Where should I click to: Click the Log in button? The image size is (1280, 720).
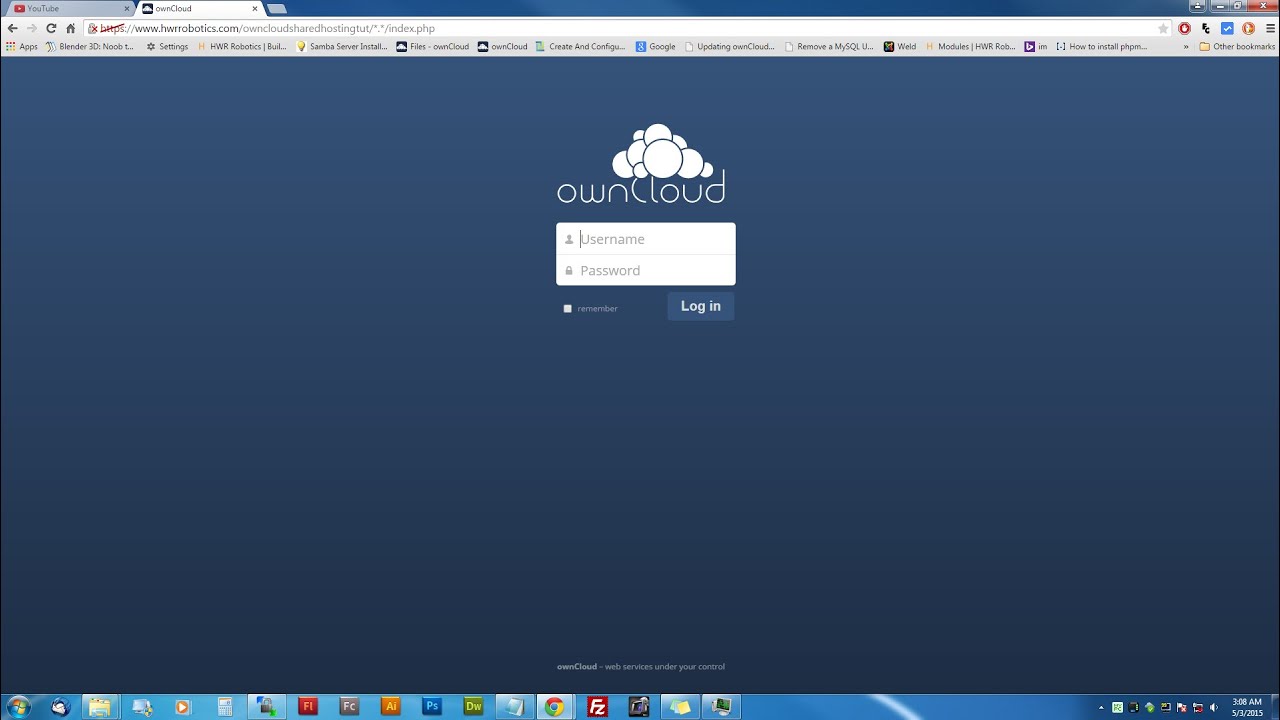701,306
